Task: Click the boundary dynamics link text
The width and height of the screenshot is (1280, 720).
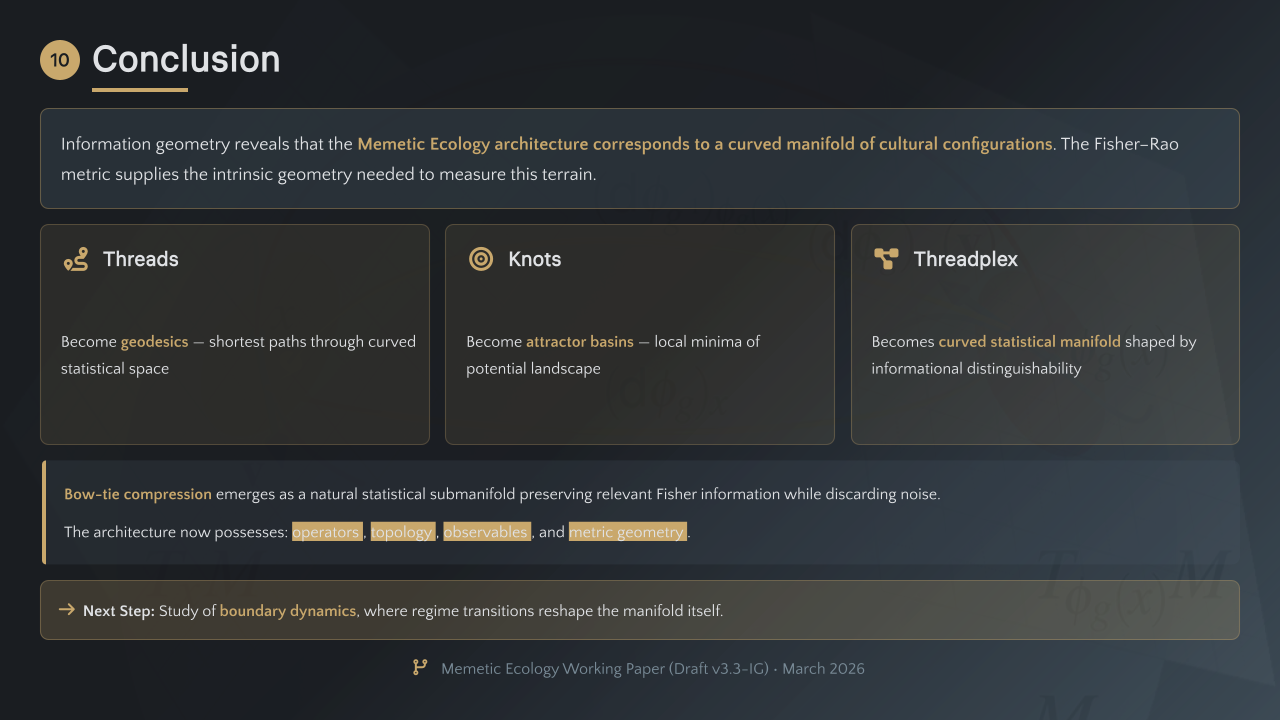Action: (288, 610)
